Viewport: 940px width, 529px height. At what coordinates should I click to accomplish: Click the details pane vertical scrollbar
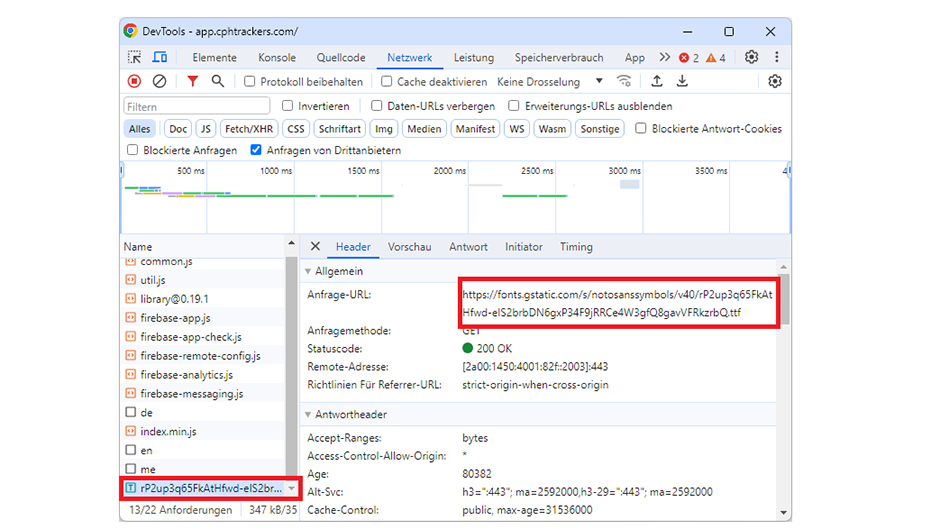783,390
